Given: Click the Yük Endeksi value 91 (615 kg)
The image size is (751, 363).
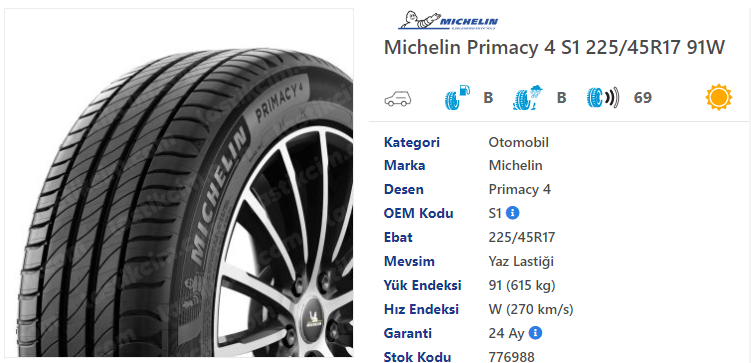Looking at the screenshot, I should (522, 285).
